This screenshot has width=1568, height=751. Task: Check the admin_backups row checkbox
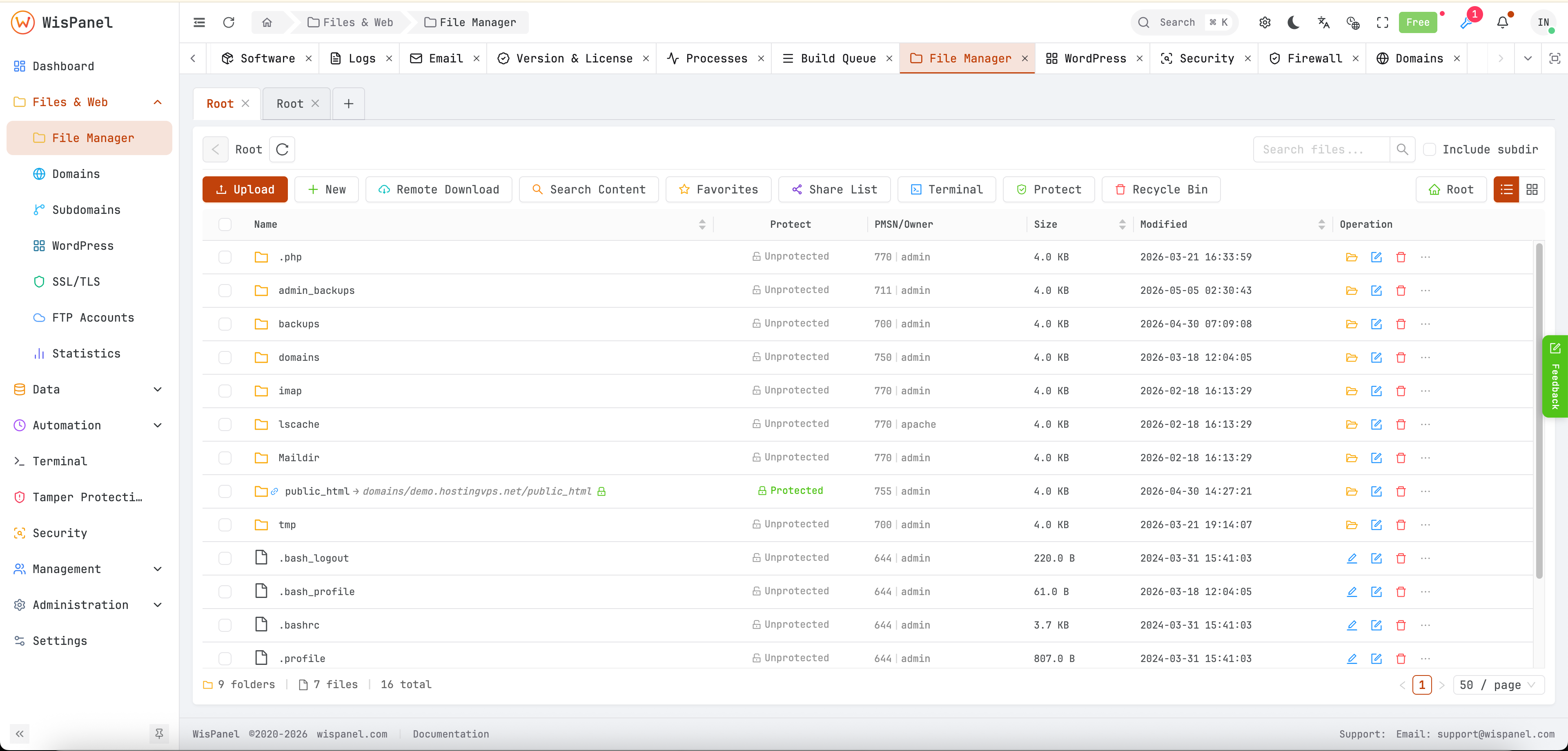pos(225,290)
